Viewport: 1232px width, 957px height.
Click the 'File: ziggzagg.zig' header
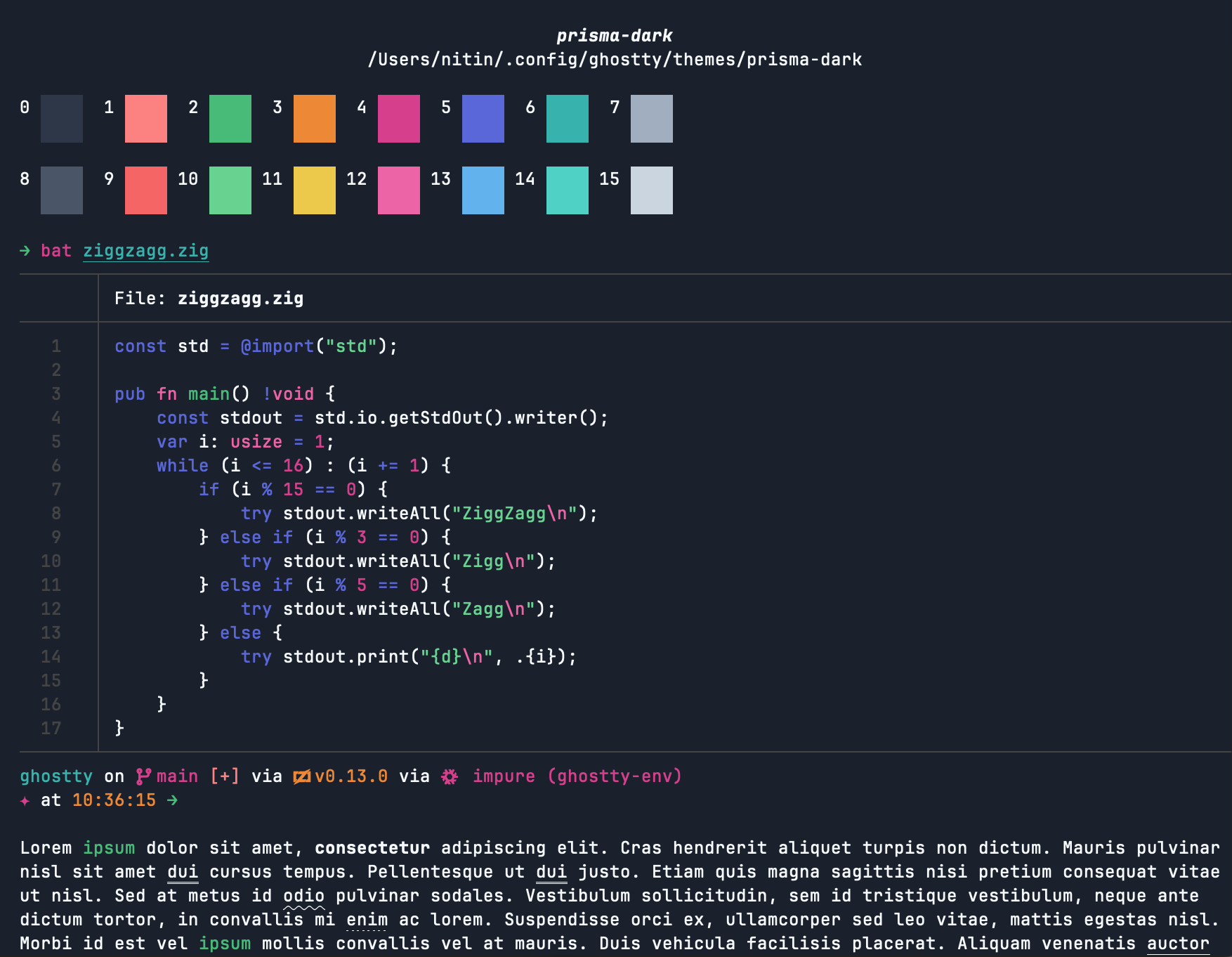(209, 299)
